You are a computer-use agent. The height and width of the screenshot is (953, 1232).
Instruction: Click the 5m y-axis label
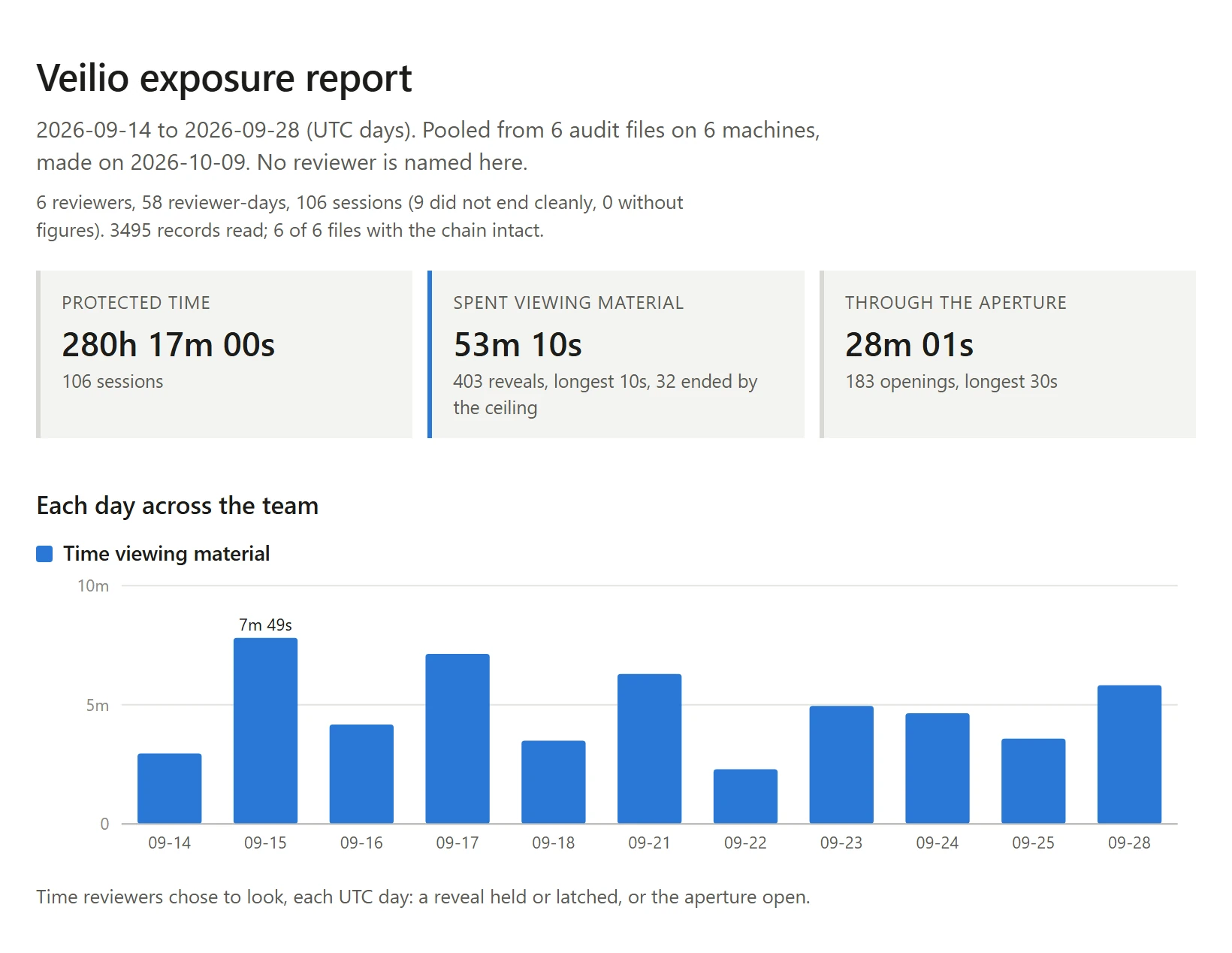click(97, 705)
